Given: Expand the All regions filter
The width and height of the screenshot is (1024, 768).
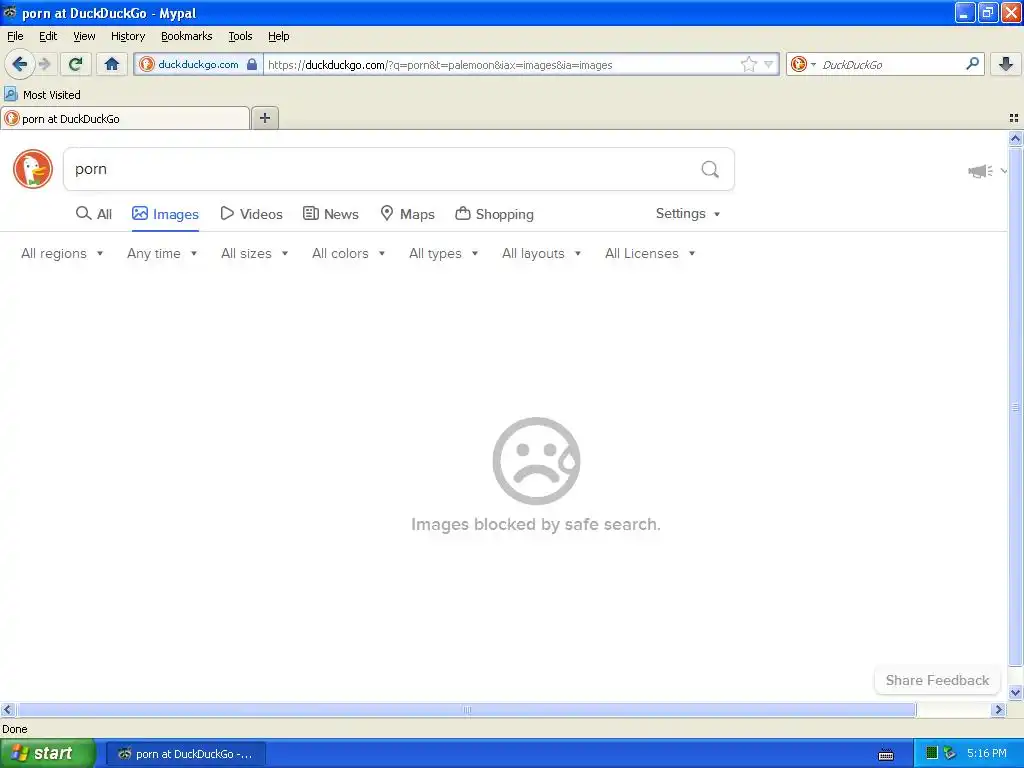Looking at the screenshot, I should click(62, 253).
